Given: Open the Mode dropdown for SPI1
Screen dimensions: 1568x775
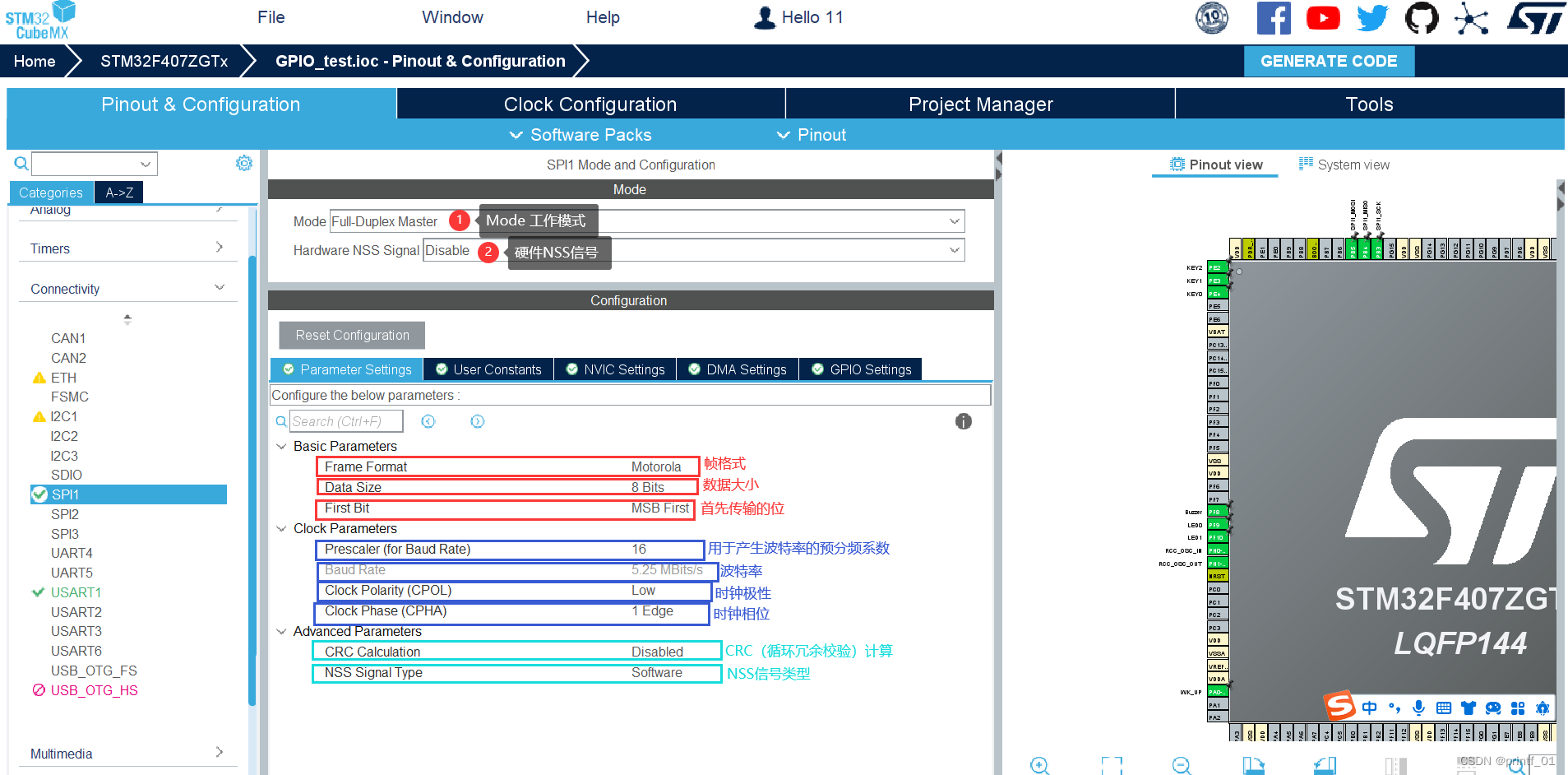Looking at the screenshot, I should point(955,221).
